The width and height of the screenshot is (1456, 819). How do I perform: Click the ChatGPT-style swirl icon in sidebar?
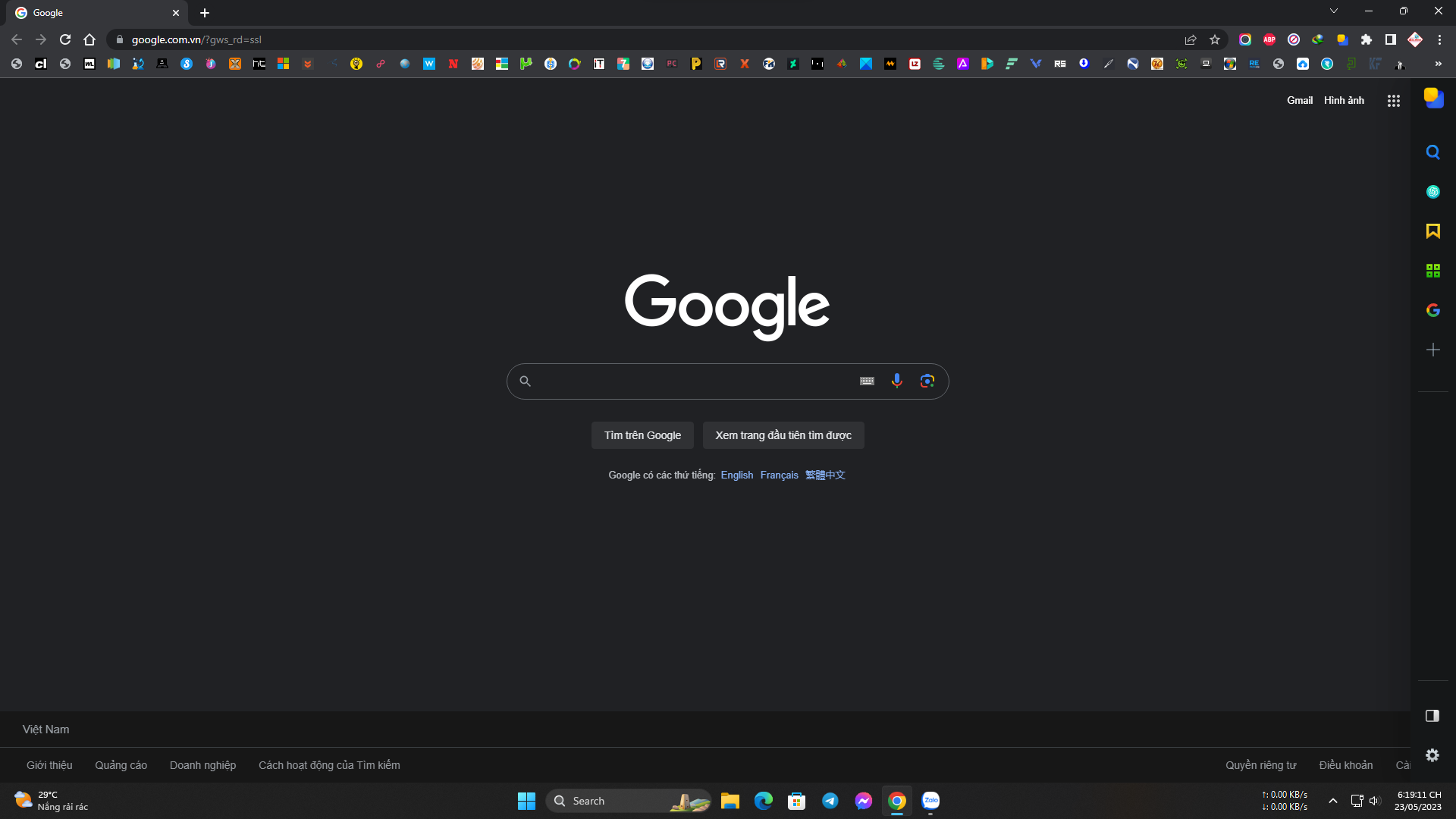pyautogui.click(x=1432, y=192)
